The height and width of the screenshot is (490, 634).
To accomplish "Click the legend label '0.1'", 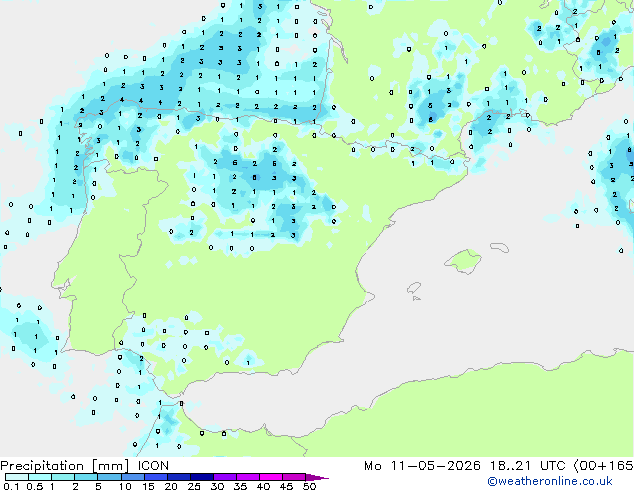I will [11, 486].
